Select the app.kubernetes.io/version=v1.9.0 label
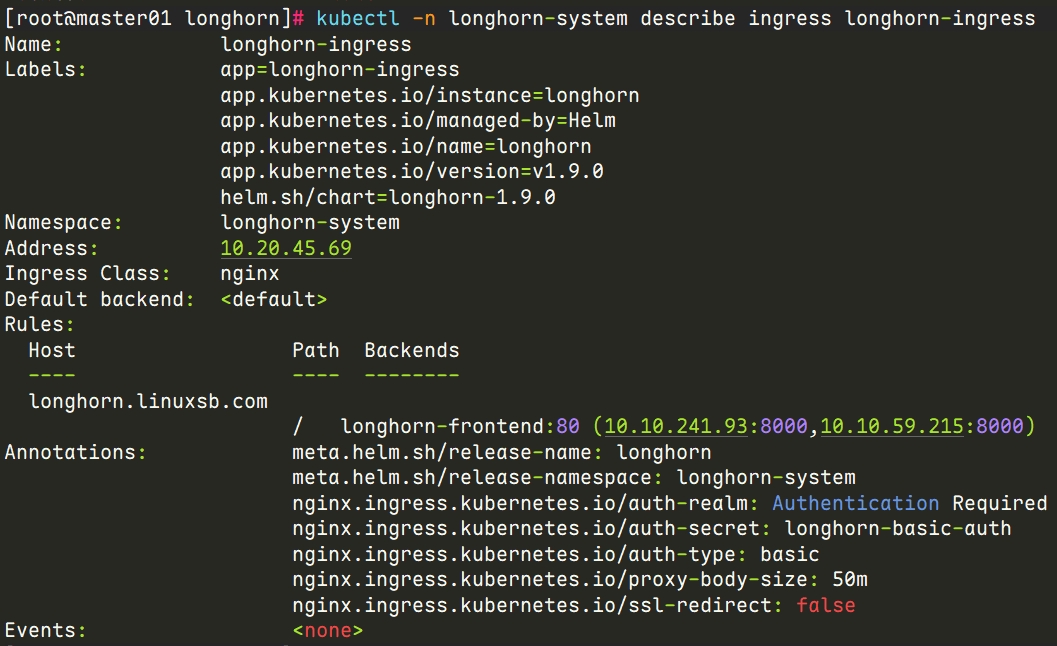Image resolution: width=1057 pixels, height=646 pixels. pos(412,171)
